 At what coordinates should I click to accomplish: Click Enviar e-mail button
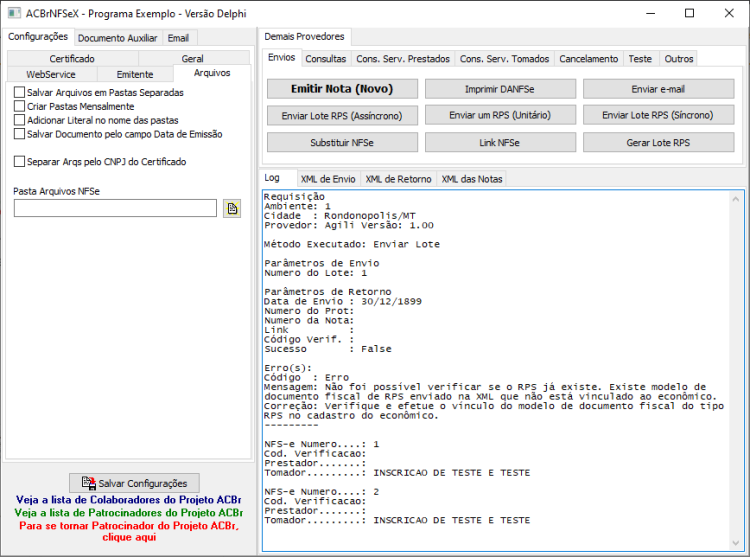click(658, 89)
